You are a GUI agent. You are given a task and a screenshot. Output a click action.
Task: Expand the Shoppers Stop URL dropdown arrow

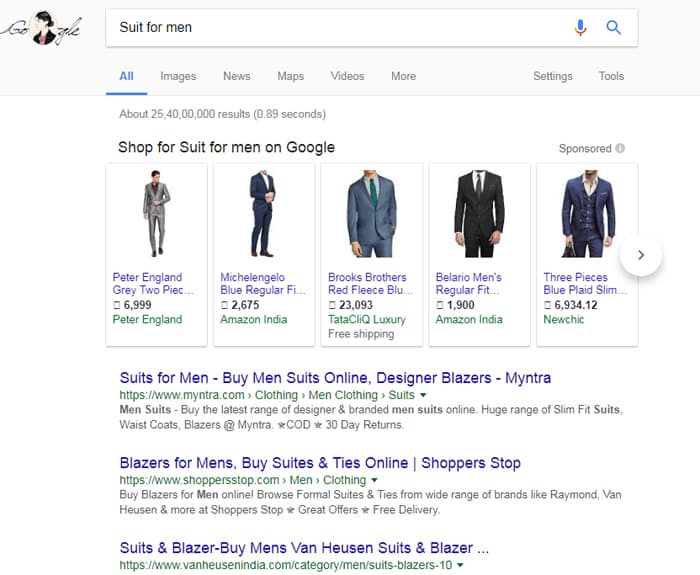(375, 480)
